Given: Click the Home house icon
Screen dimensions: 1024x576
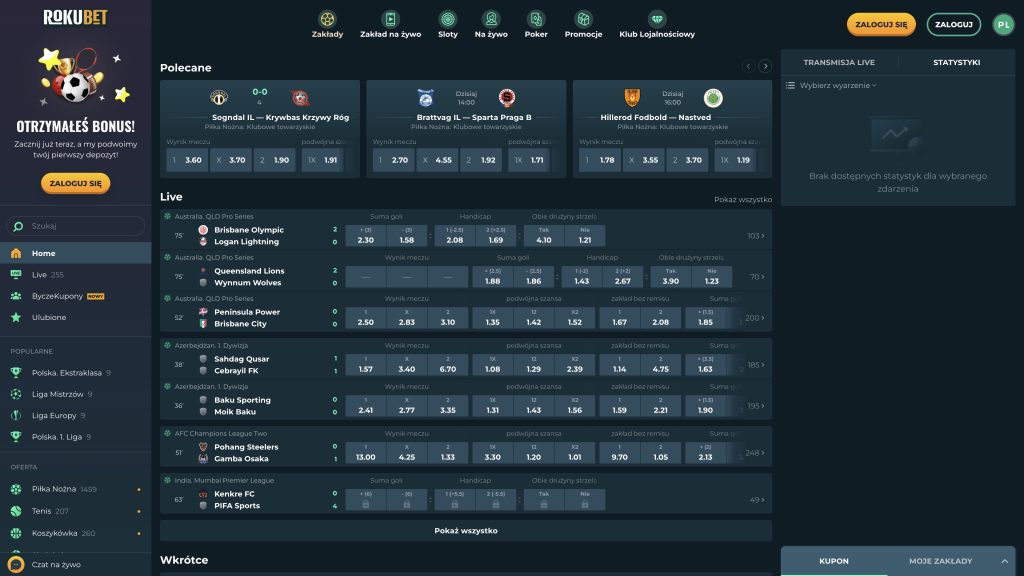Looking at the screenshot, I should [x=16, y=253].
